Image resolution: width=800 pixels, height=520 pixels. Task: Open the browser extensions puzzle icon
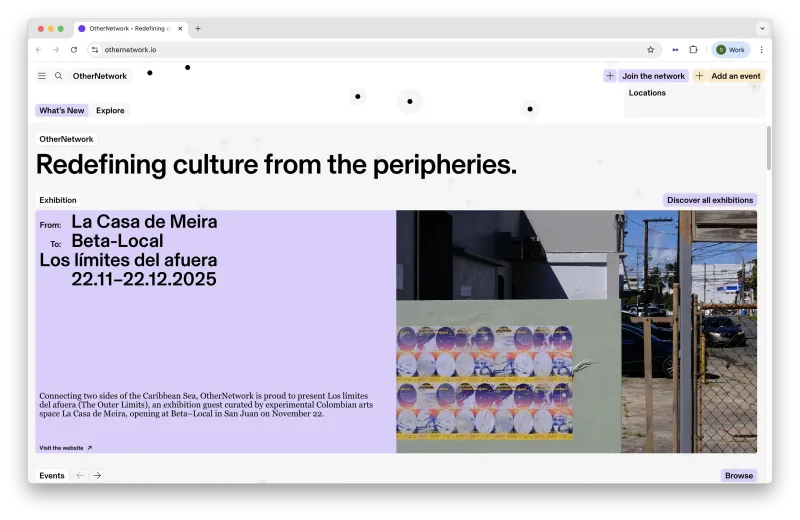pos(693,49)
